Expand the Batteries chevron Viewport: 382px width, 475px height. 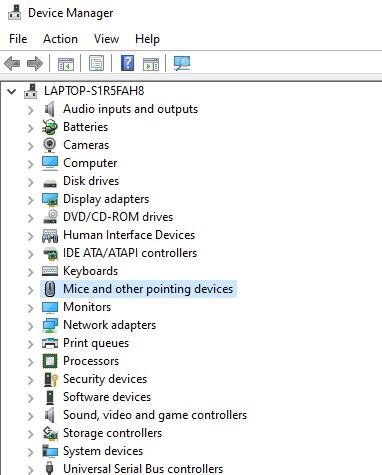(x=31, y=128)
